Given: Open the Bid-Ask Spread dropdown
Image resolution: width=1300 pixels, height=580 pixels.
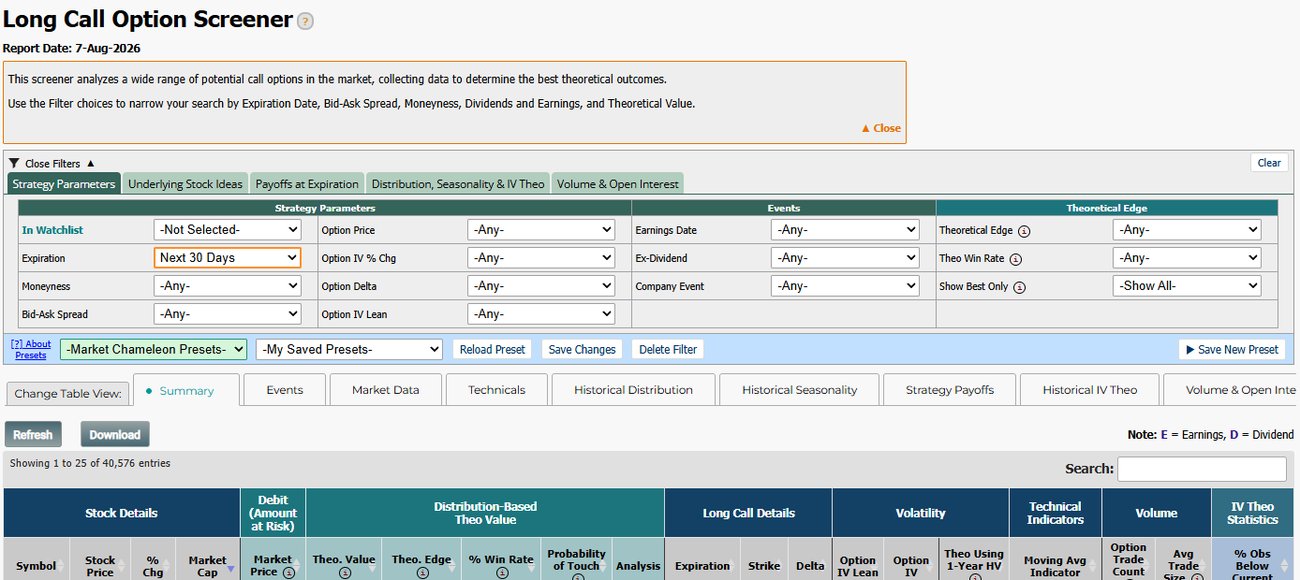Looking at the screenshot, I should pos(227,314).
